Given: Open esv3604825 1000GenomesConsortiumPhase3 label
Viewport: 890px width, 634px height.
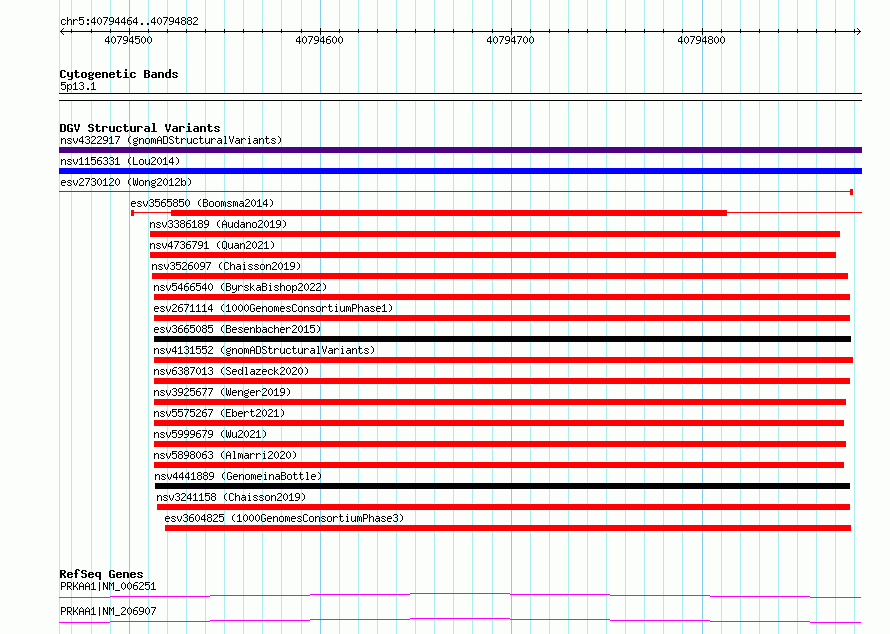Looking at the screenshot, I should 284,518.
